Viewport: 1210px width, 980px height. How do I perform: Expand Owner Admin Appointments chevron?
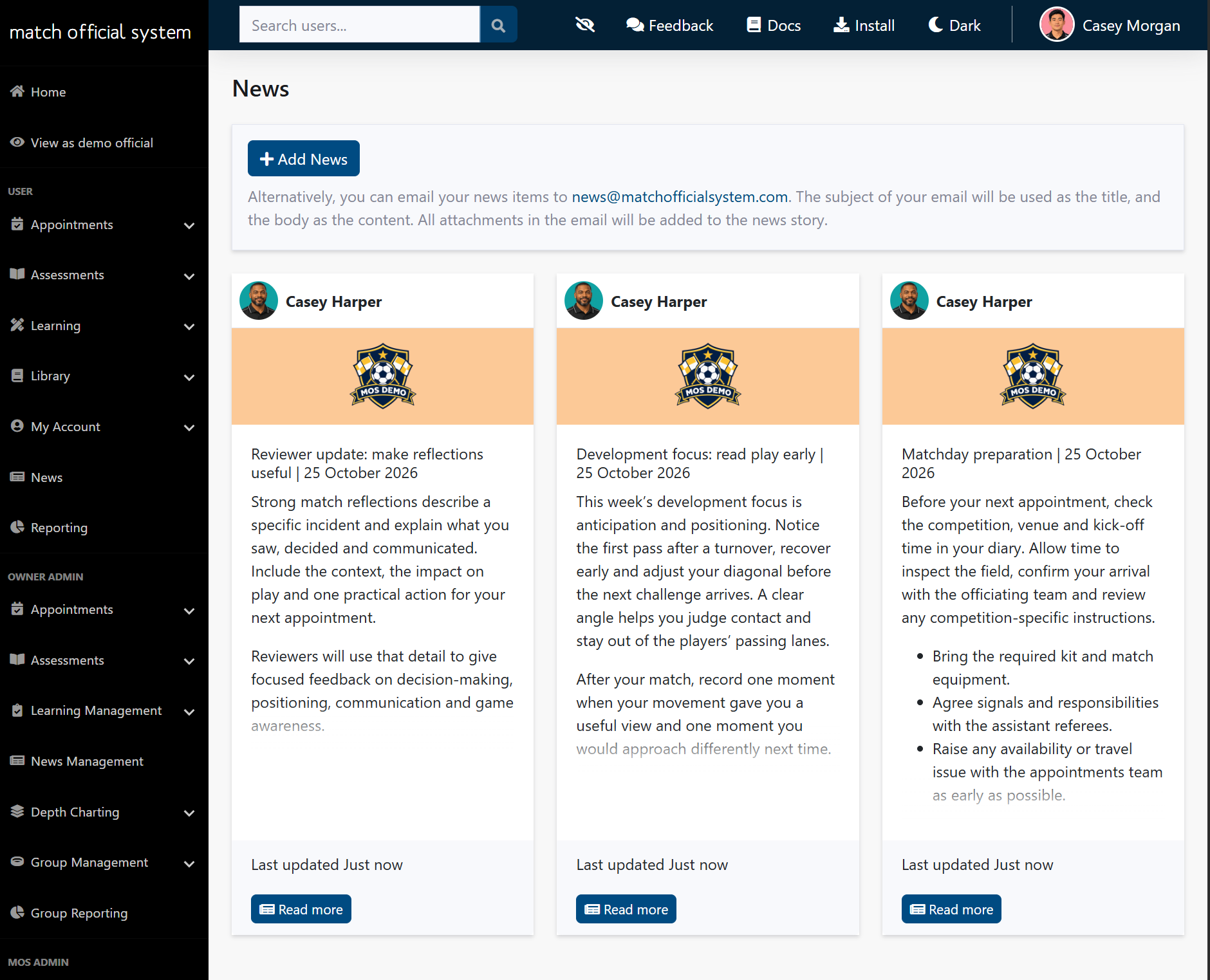[x=189, y=611]
